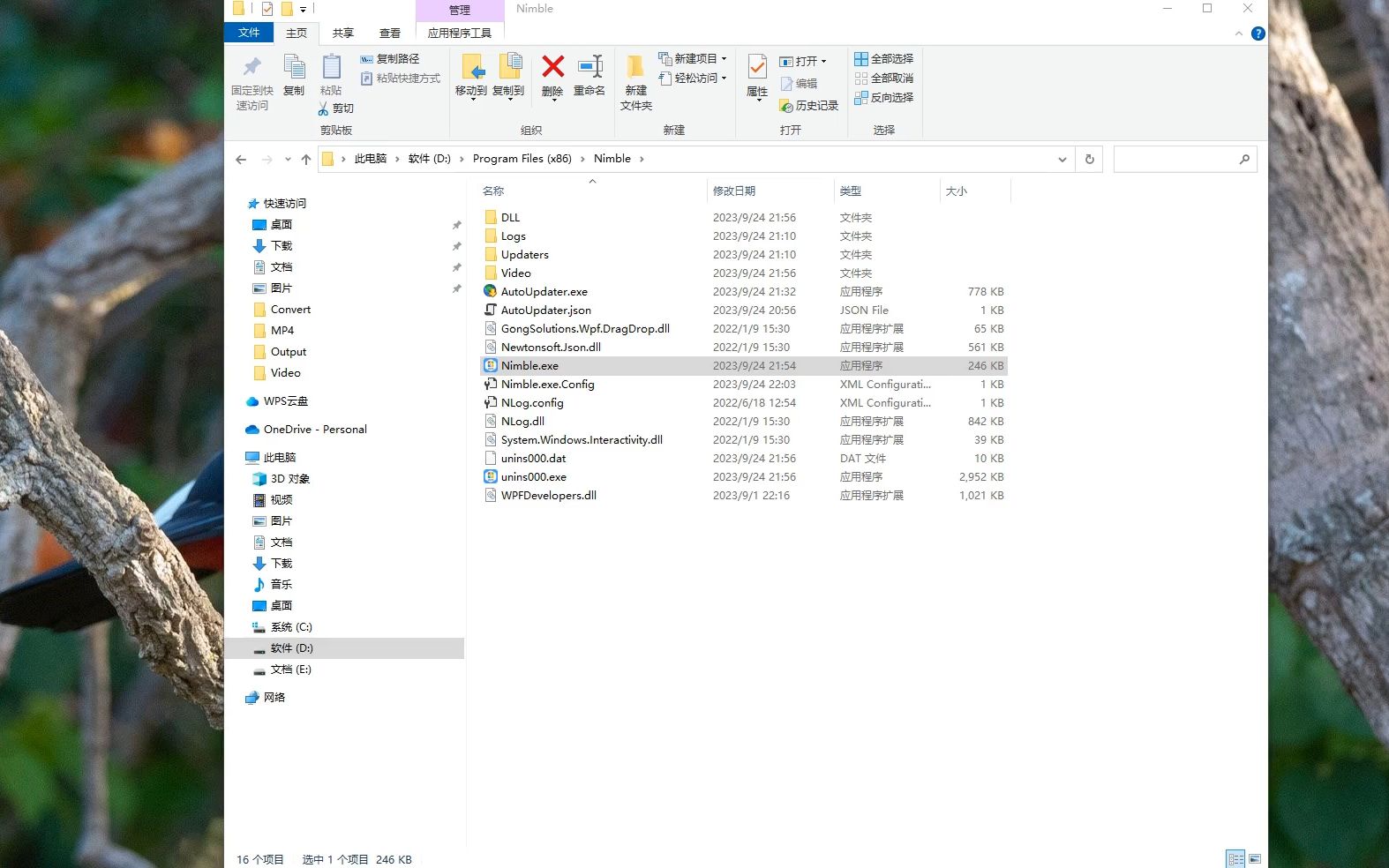1389x868 pixels.
Task: Open WPS cloud drive in sidebar
Action: tap(285, 401)
